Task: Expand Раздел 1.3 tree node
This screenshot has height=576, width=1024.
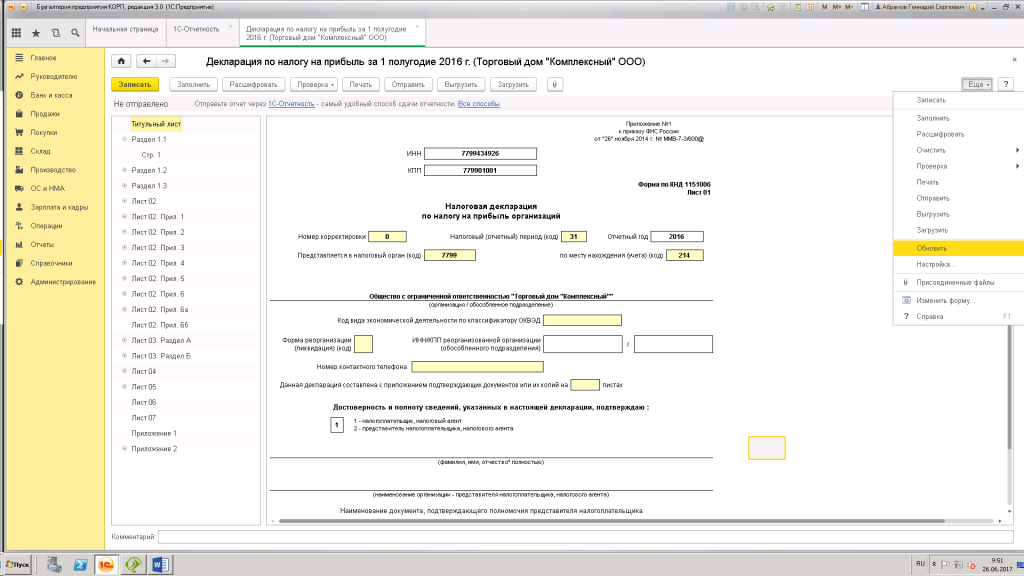Action: pyautogui.click(x=124, y=185)
